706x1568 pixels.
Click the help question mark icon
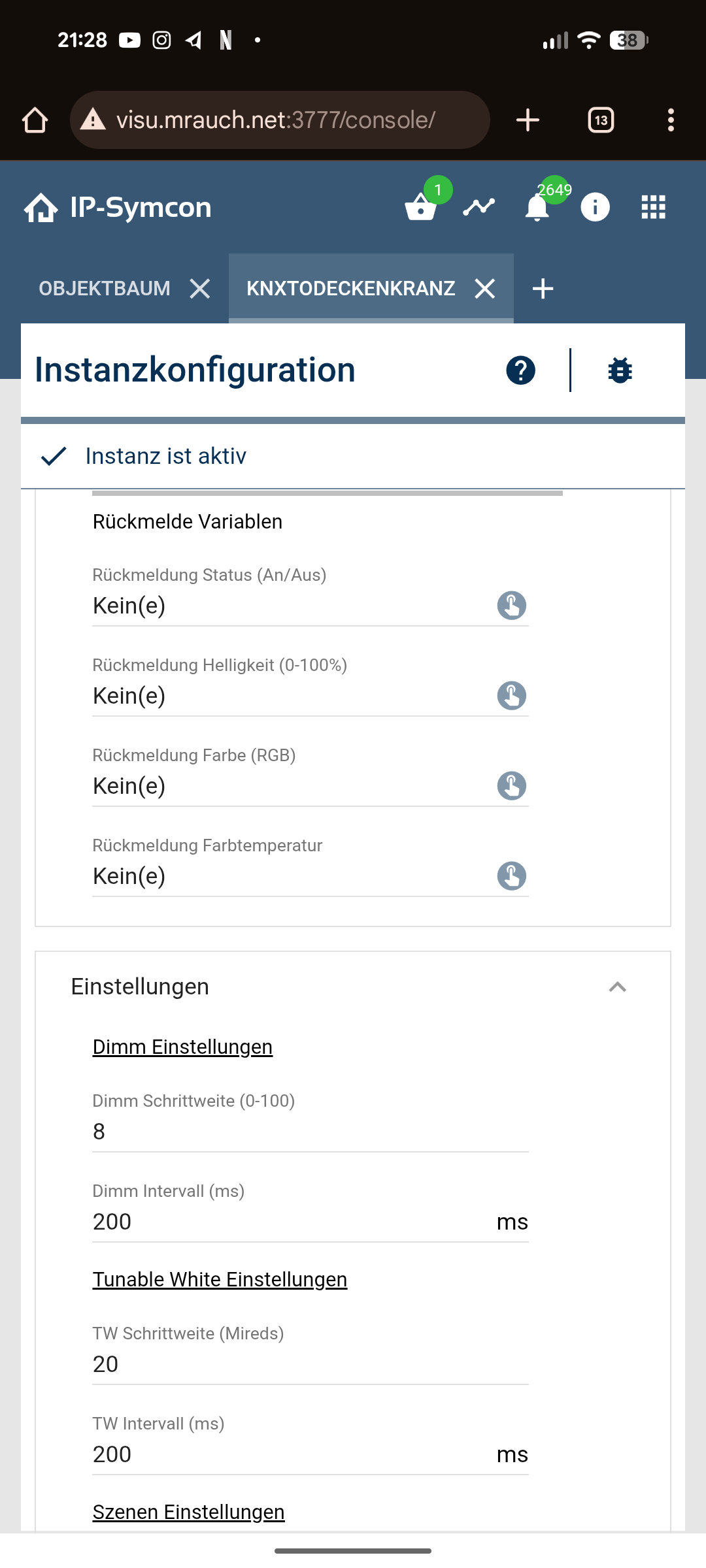coord(520,370)
